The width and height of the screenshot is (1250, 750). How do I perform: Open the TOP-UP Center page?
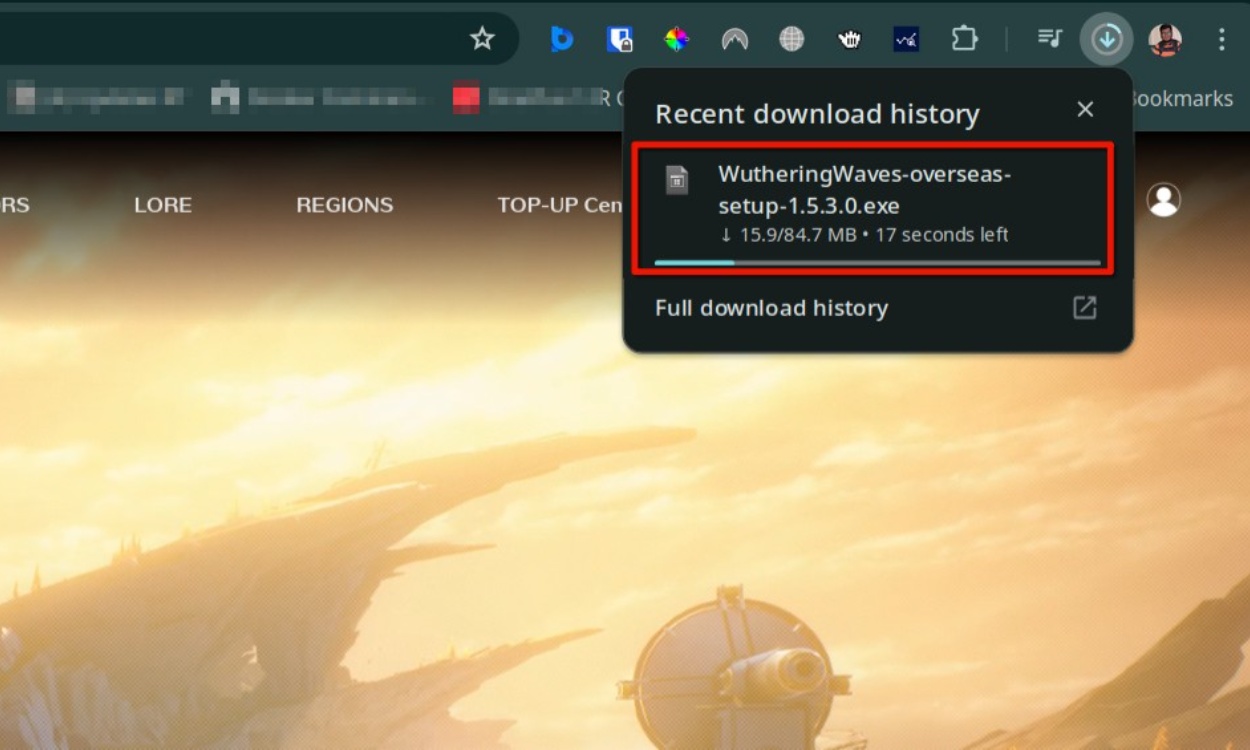tap(559, 205)
